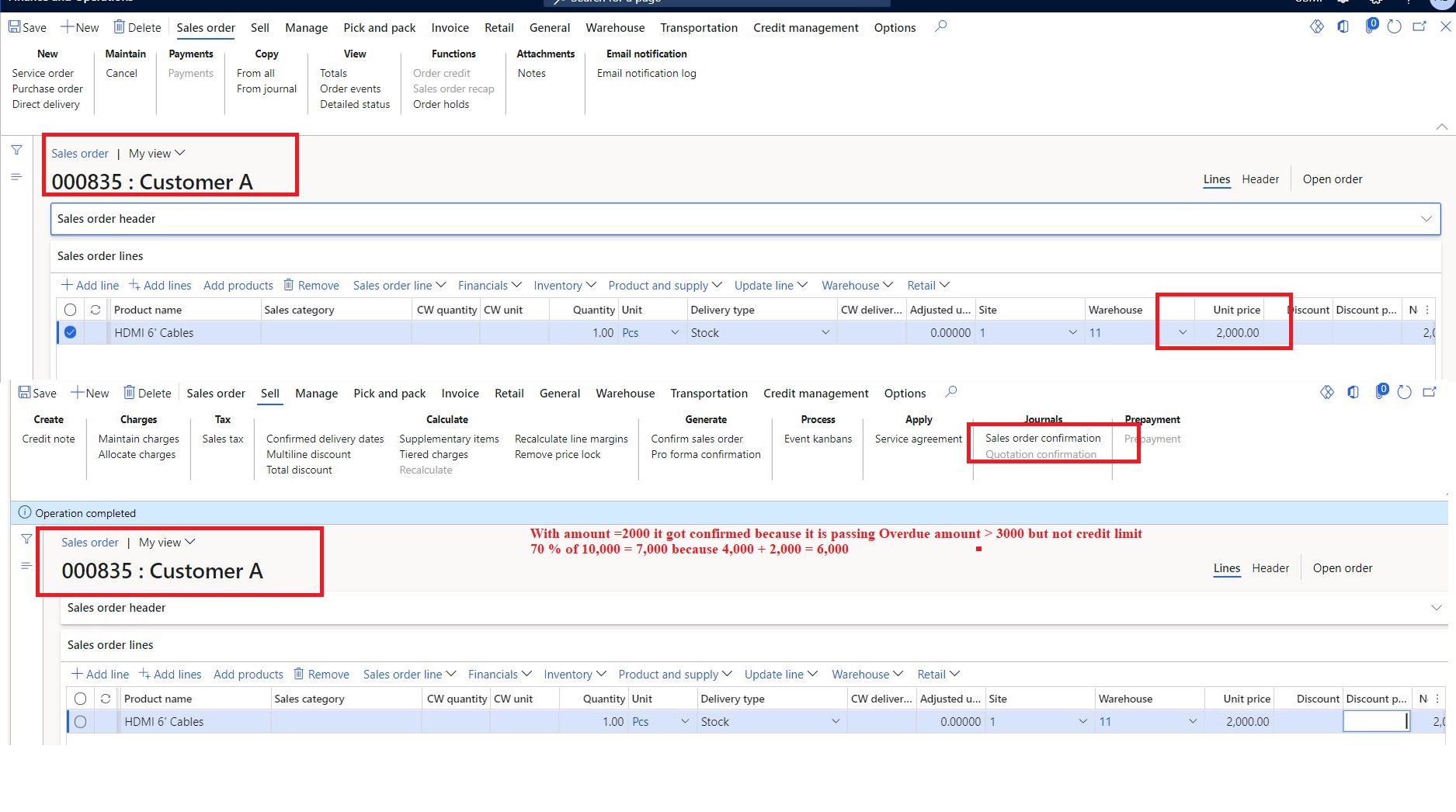1456x812 pixels.
Task: Select the lower grid HDMI Cables row circle
Action: 81,721
